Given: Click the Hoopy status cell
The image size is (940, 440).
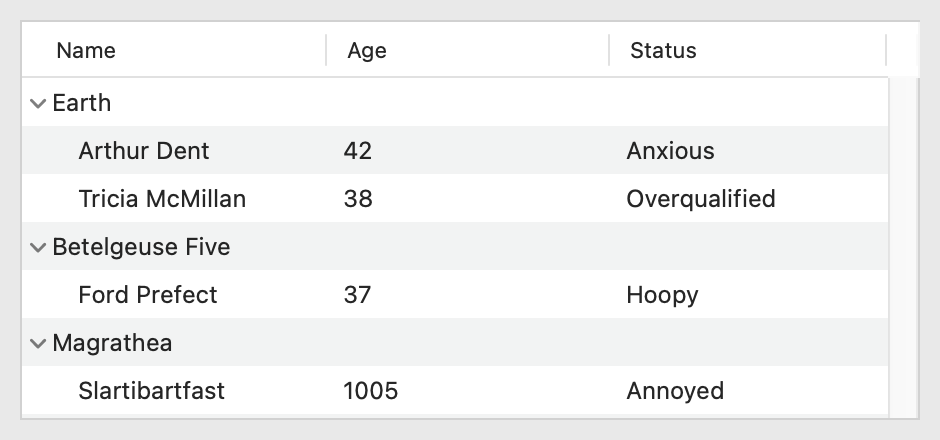Looking at the screenshot, I should pos(662,295).
